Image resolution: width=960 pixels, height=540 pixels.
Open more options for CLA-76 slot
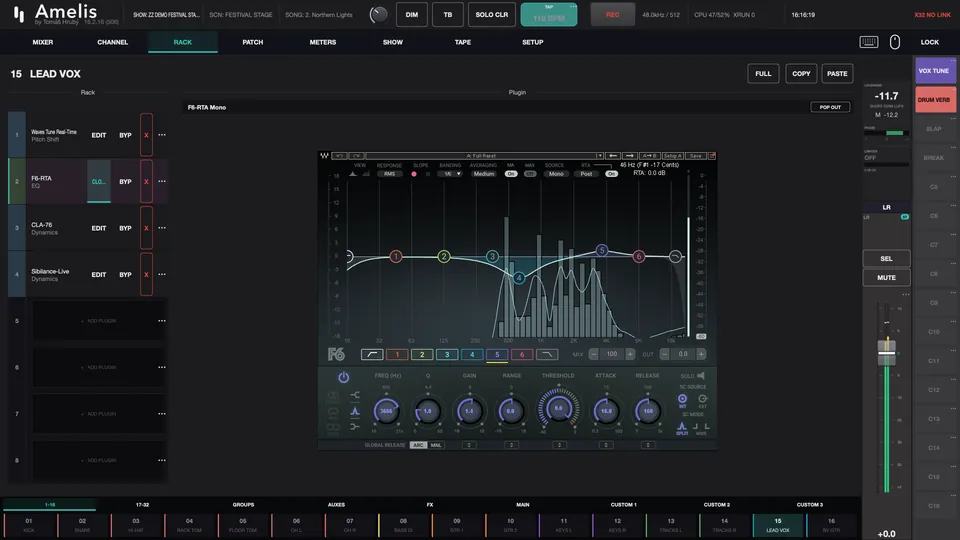tap(162, 228)
